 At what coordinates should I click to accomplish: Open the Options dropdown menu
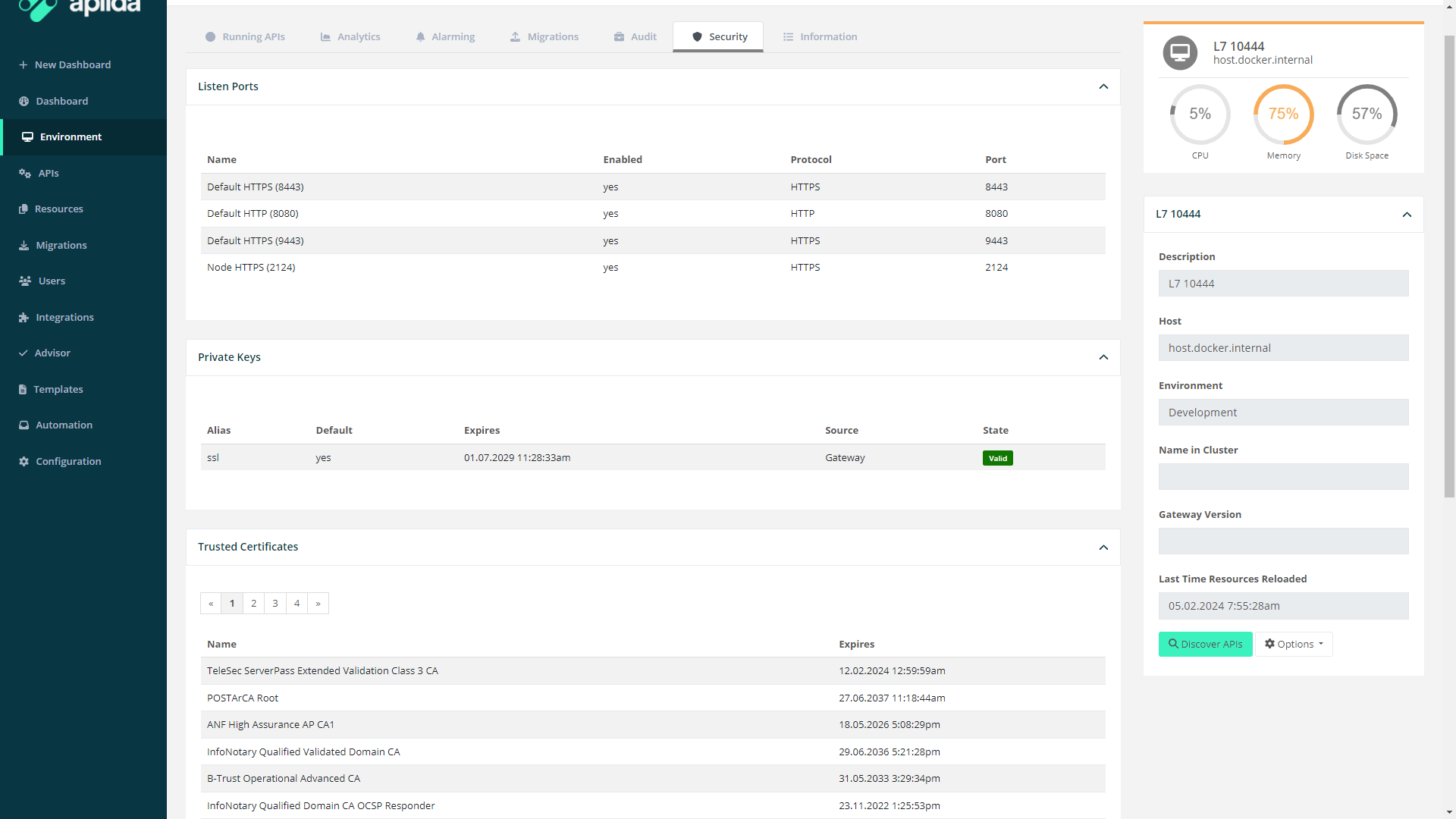tap(1294, 644)
